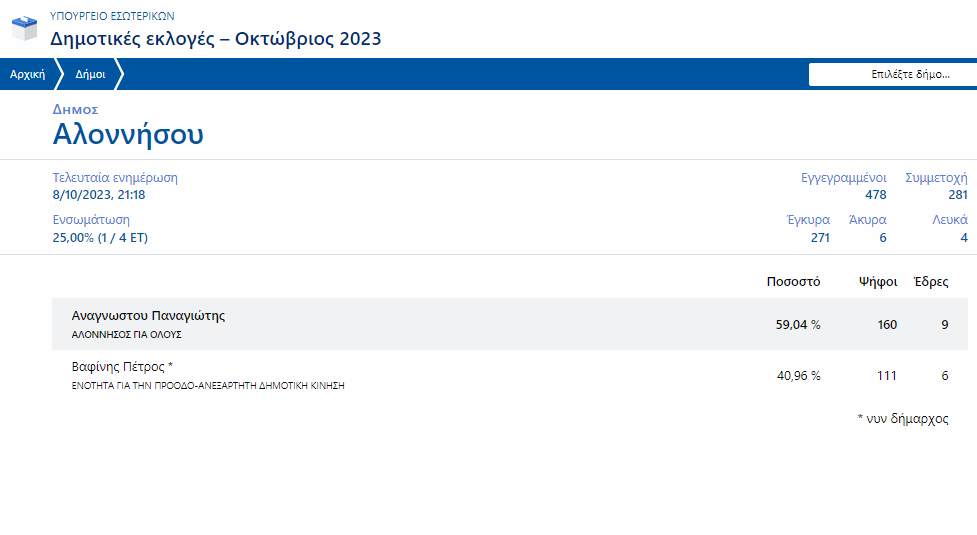Select the Αλοννήσου municipality heading

tap(128, 134)
